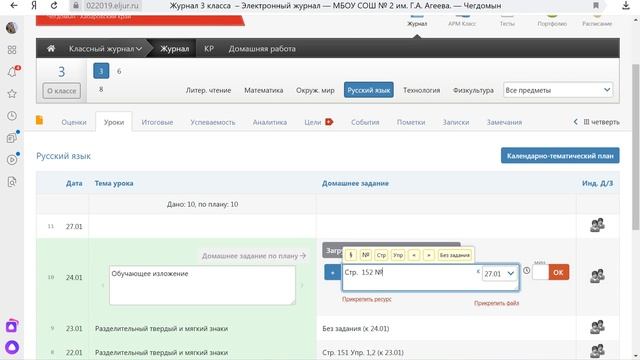Open individual homework icon for the 23.01 row
640x360 pixels.
click(597, 327)
